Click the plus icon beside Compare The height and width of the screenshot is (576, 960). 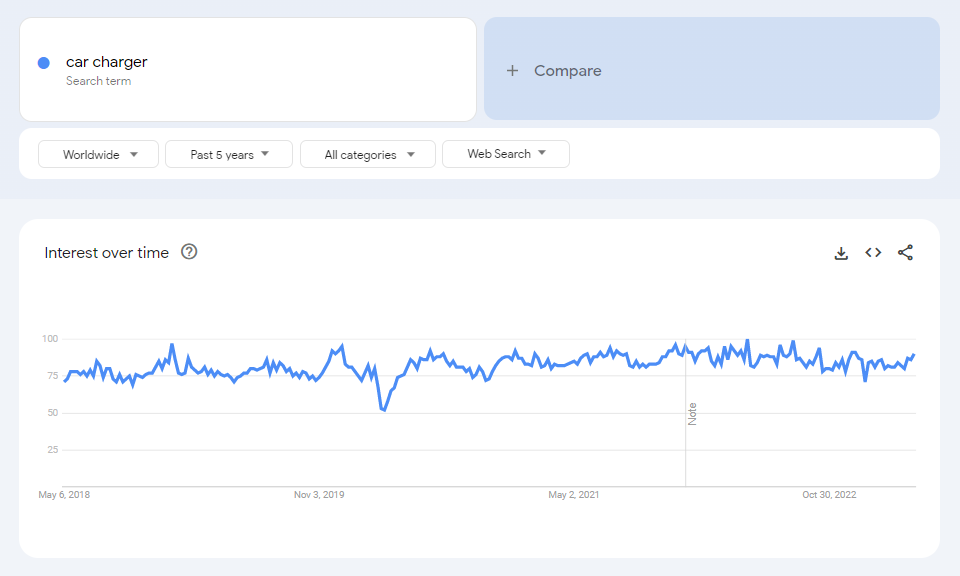(512, 71)
